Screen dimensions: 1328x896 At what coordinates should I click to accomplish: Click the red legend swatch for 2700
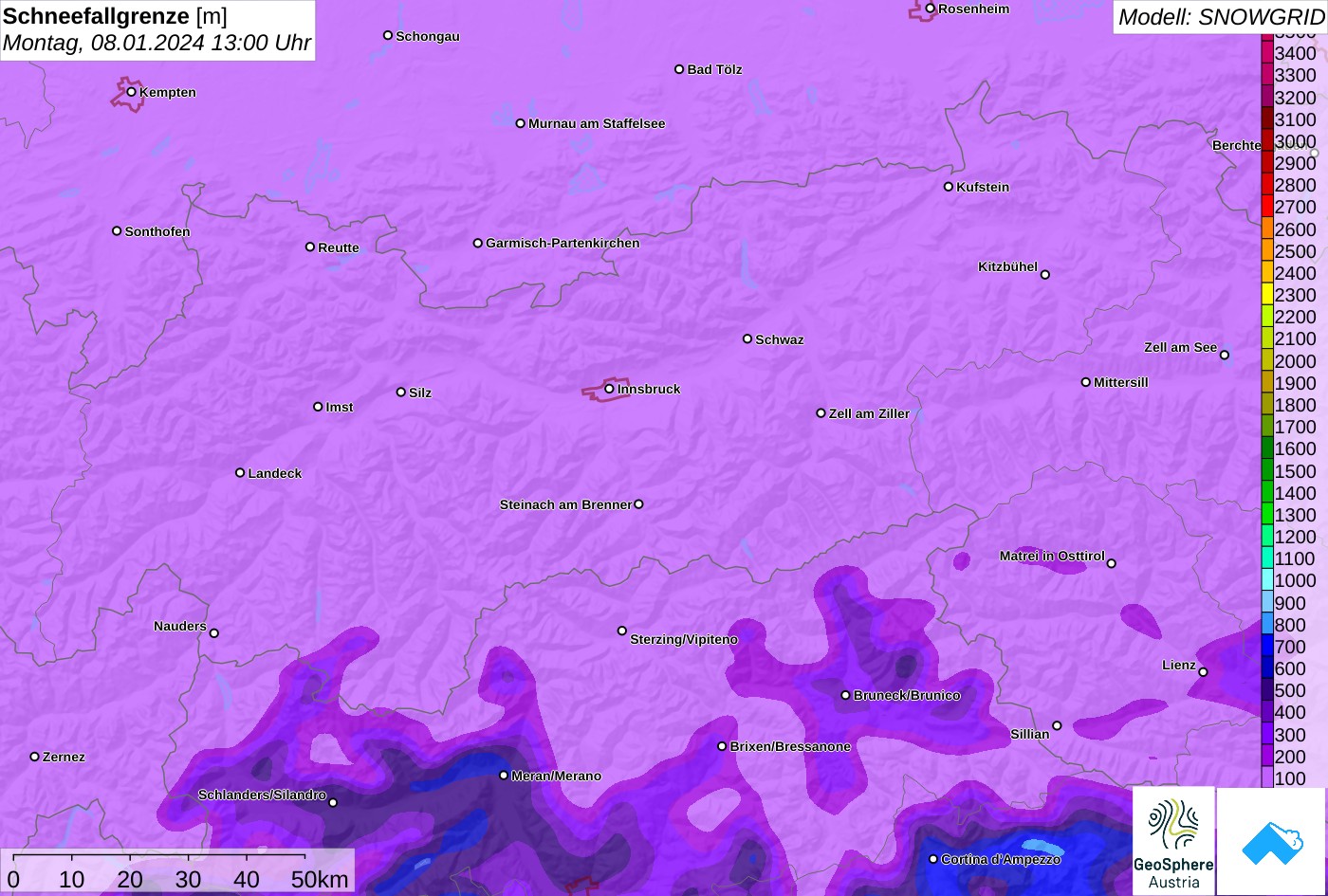[1267, 207]
